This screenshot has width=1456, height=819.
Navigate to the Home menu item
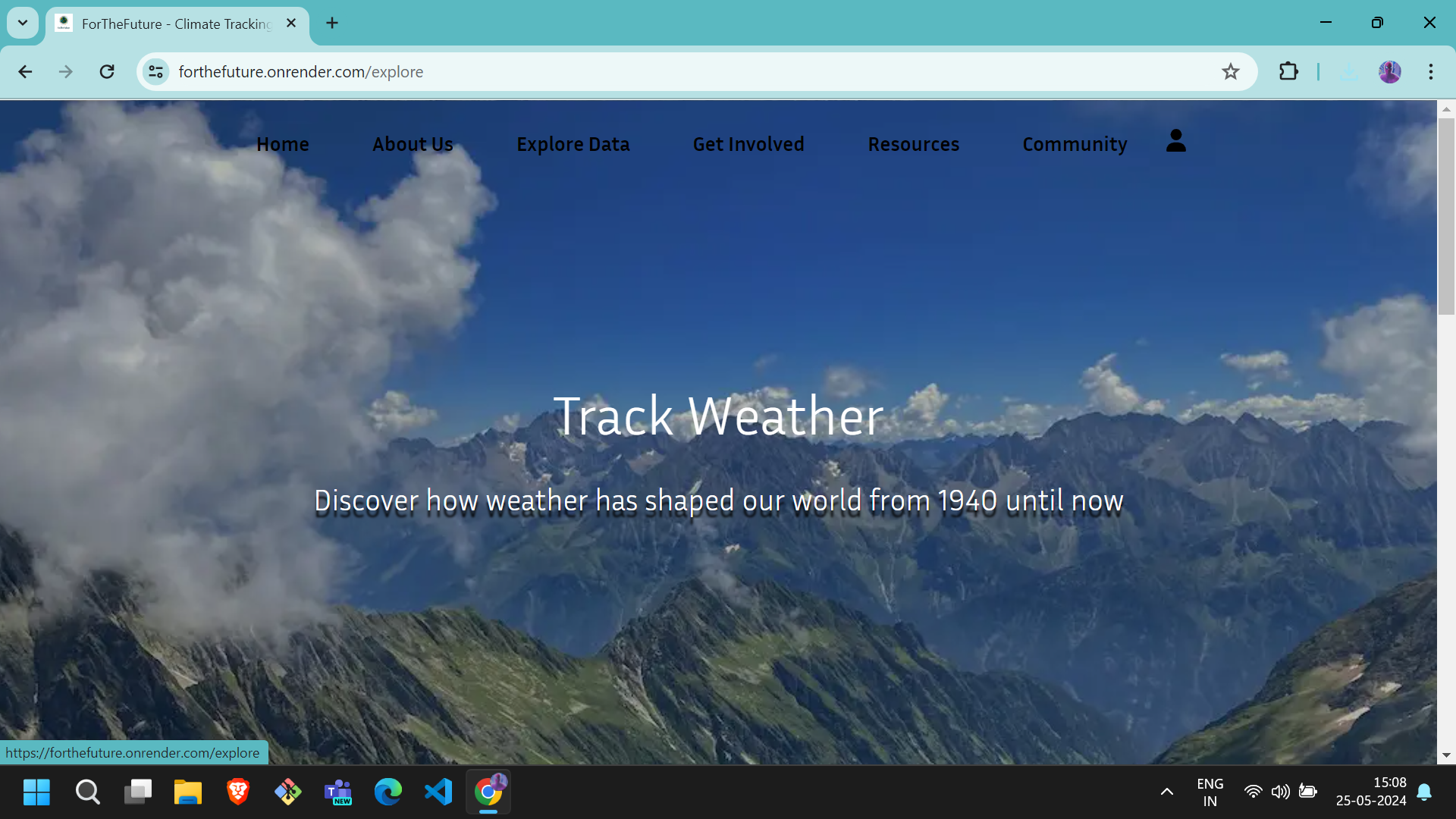282,144
